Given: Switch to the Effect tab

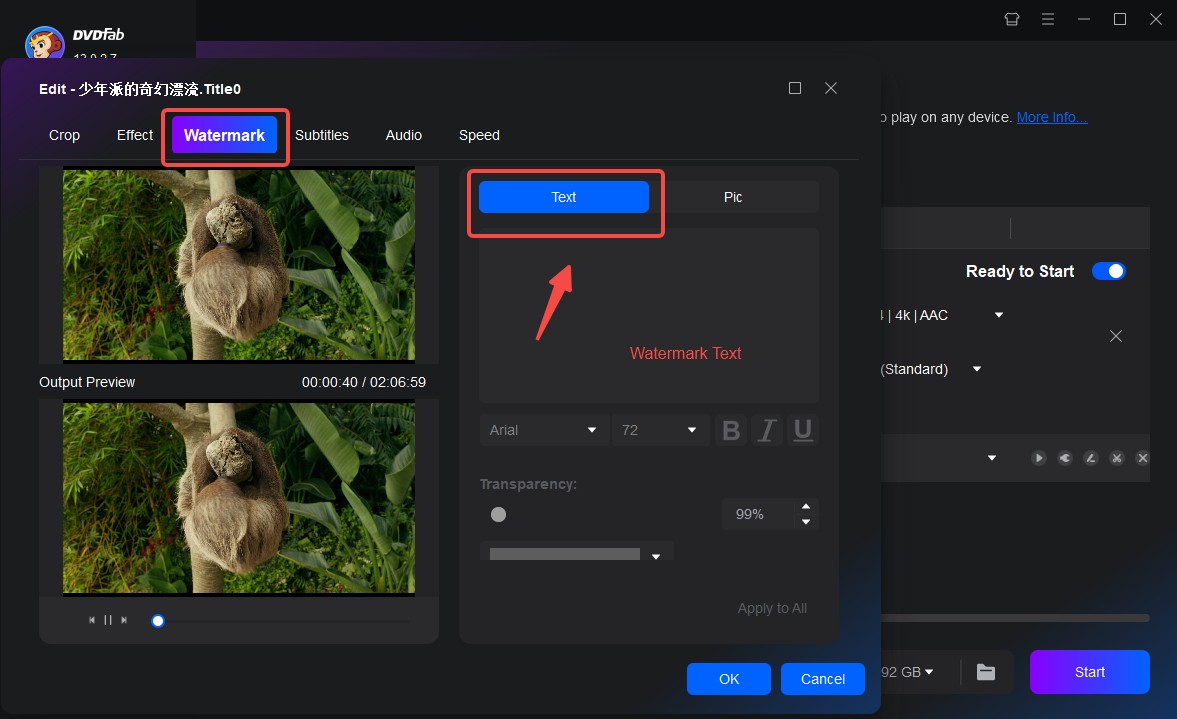Looking at the screenshot, I should tap(134, 135).
